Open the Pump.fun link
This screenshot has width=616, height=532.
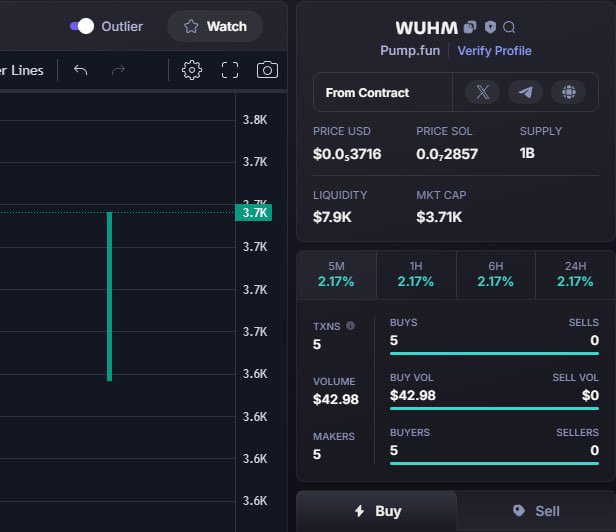(410, 51)
